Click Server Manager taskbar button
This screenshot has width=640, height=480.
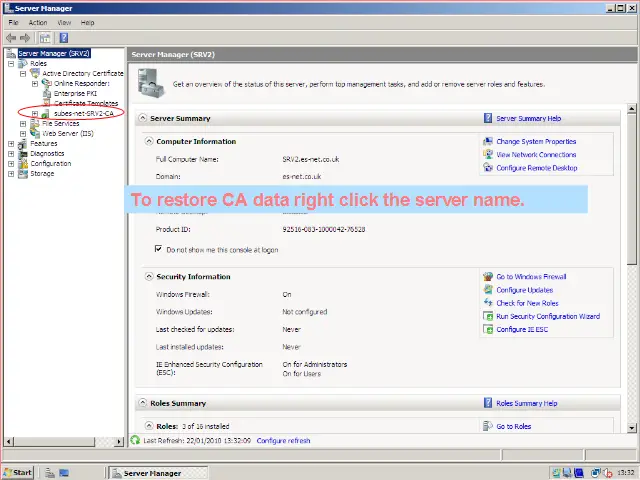click(x=159, y=473)
